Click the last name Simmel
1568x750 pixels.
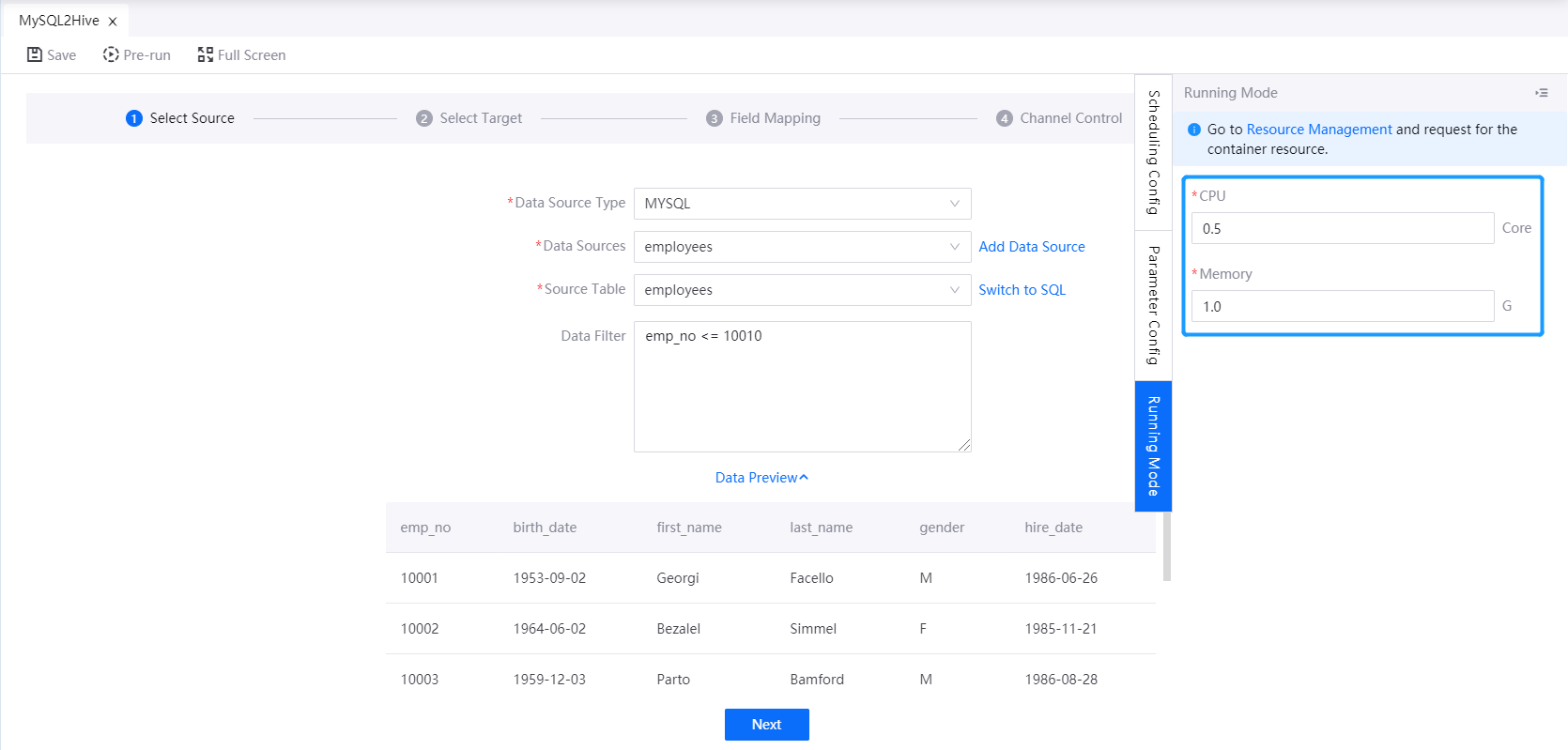pyautogui.click(x=813, y=629)
